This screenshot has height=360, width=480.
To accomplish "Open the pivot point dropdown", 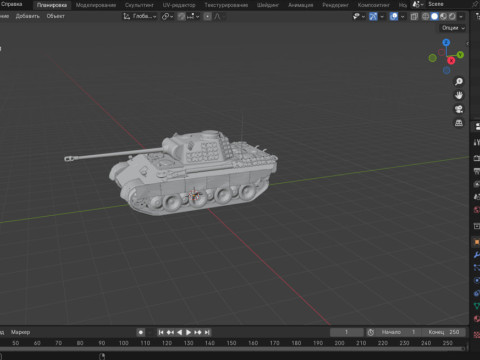I will click(x=167, y=16).
